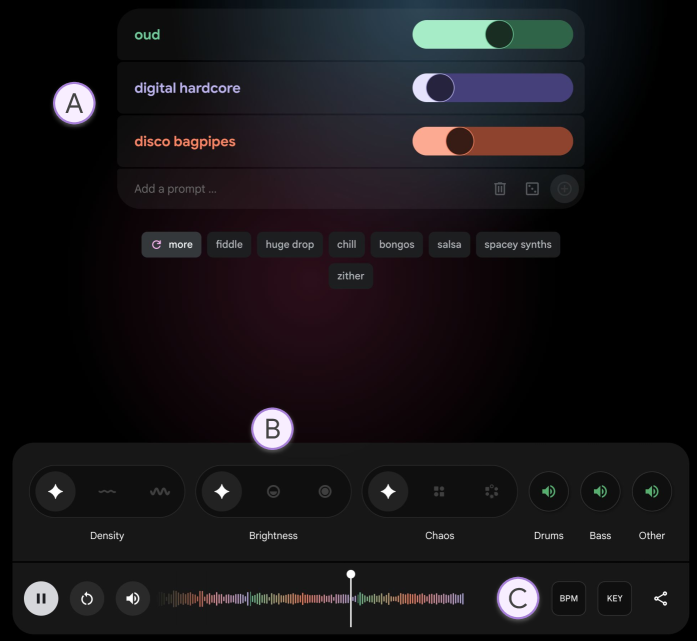Add the chill suggestion chip
Viewport: 697px width, 641px height.
[x=347, y=244]
